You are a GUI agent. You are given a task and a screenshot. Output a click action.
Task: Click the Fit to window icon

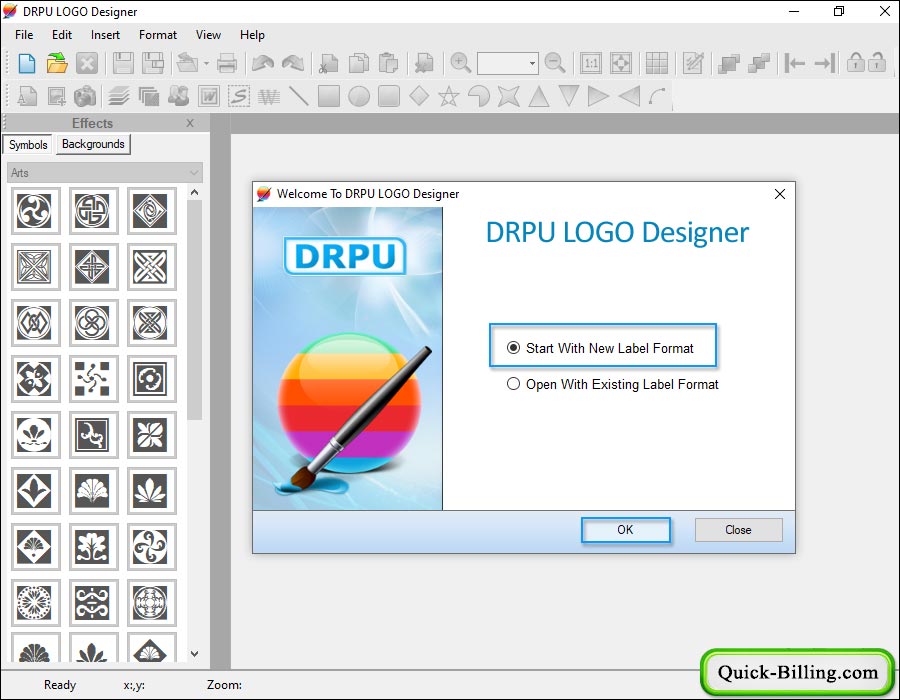click(x=620, y=63)
